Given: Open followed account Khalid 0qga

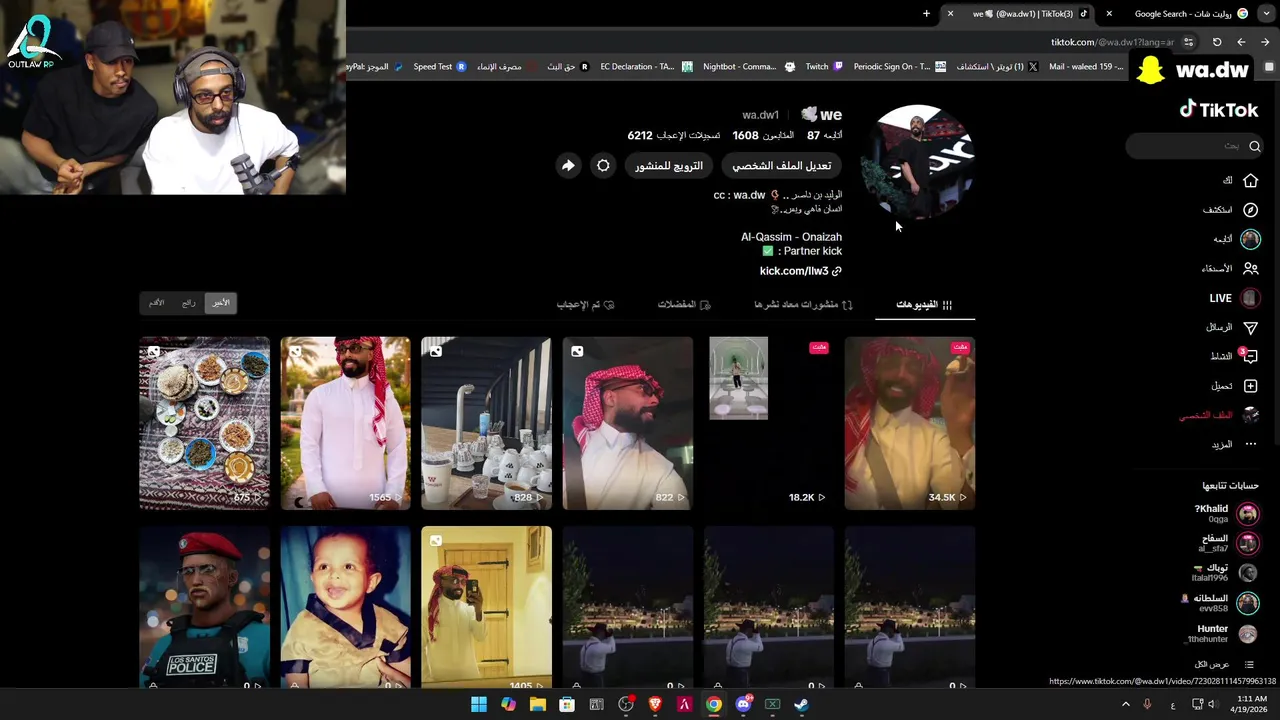Looking at the screenshot, I should click(1225, 514).
